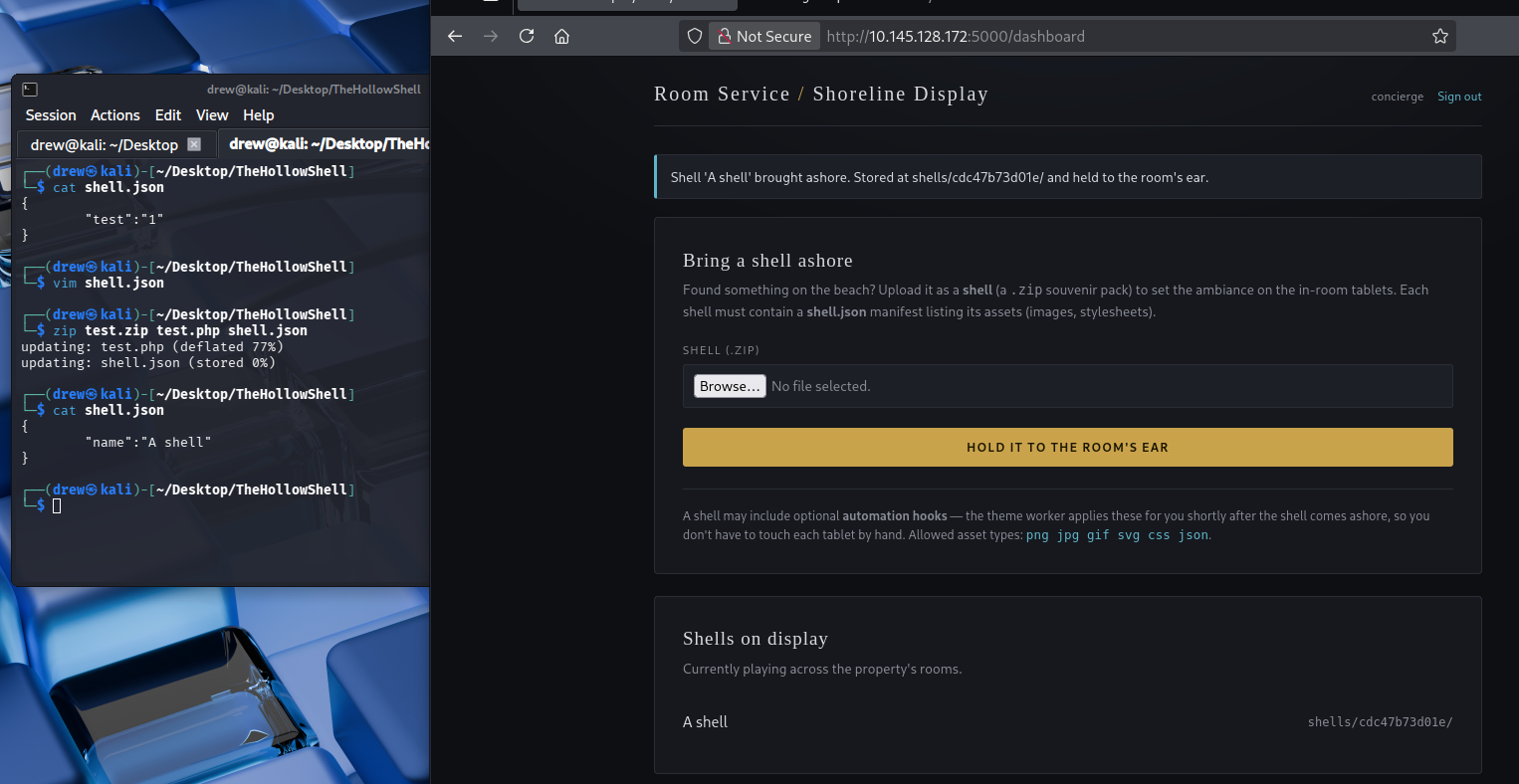This screenshot has height=784, width=1519.
Task: Click the 'css' allowed asset type
Action: [x=1159, y=535]
